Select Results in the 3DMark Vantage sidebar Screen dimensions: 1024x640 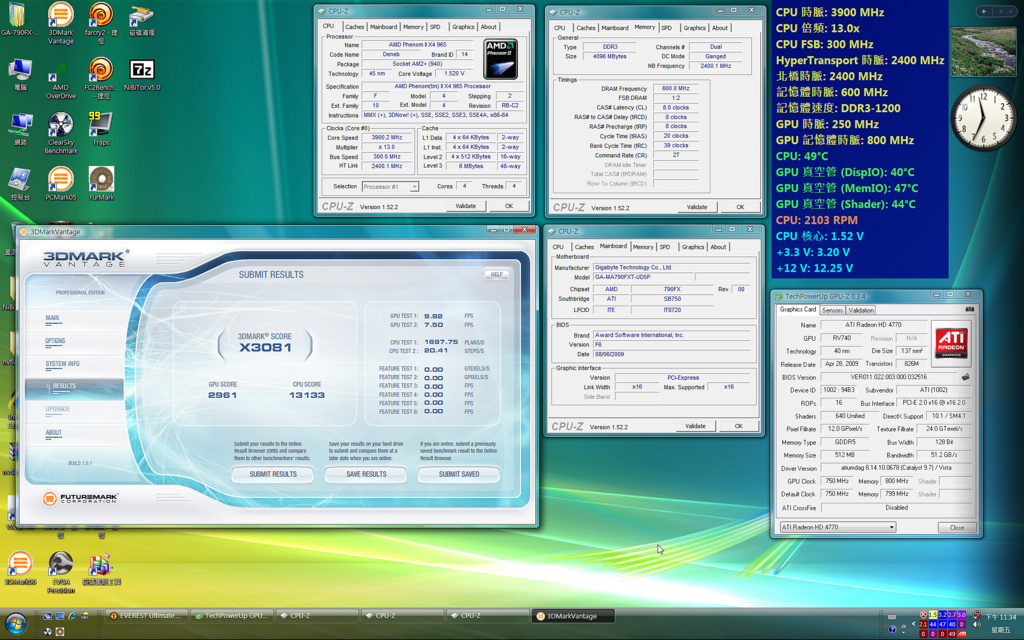pyautogui.click(x=74, y=387)
